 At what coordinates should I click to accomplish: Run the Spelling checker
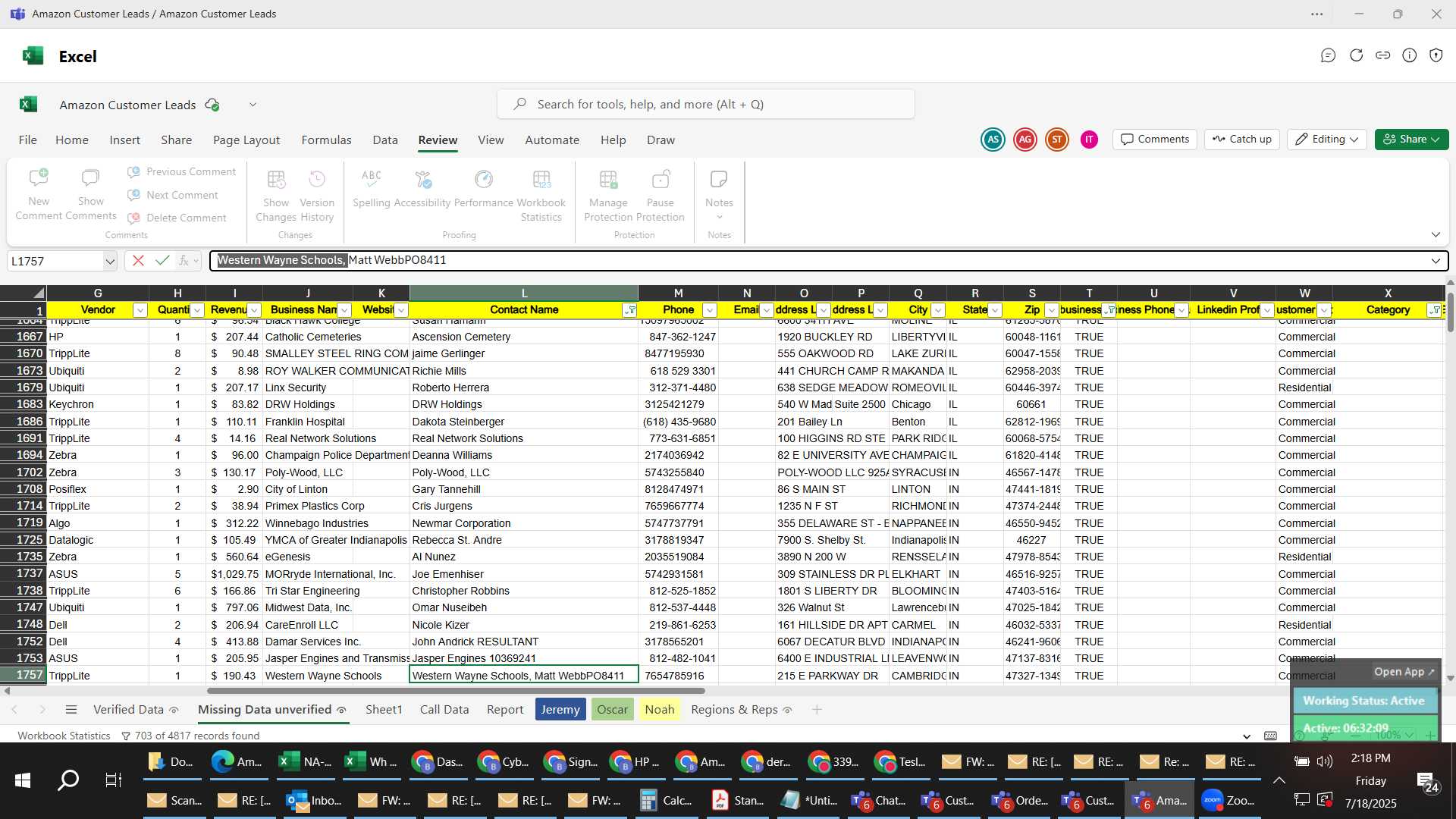click(372, 189)
